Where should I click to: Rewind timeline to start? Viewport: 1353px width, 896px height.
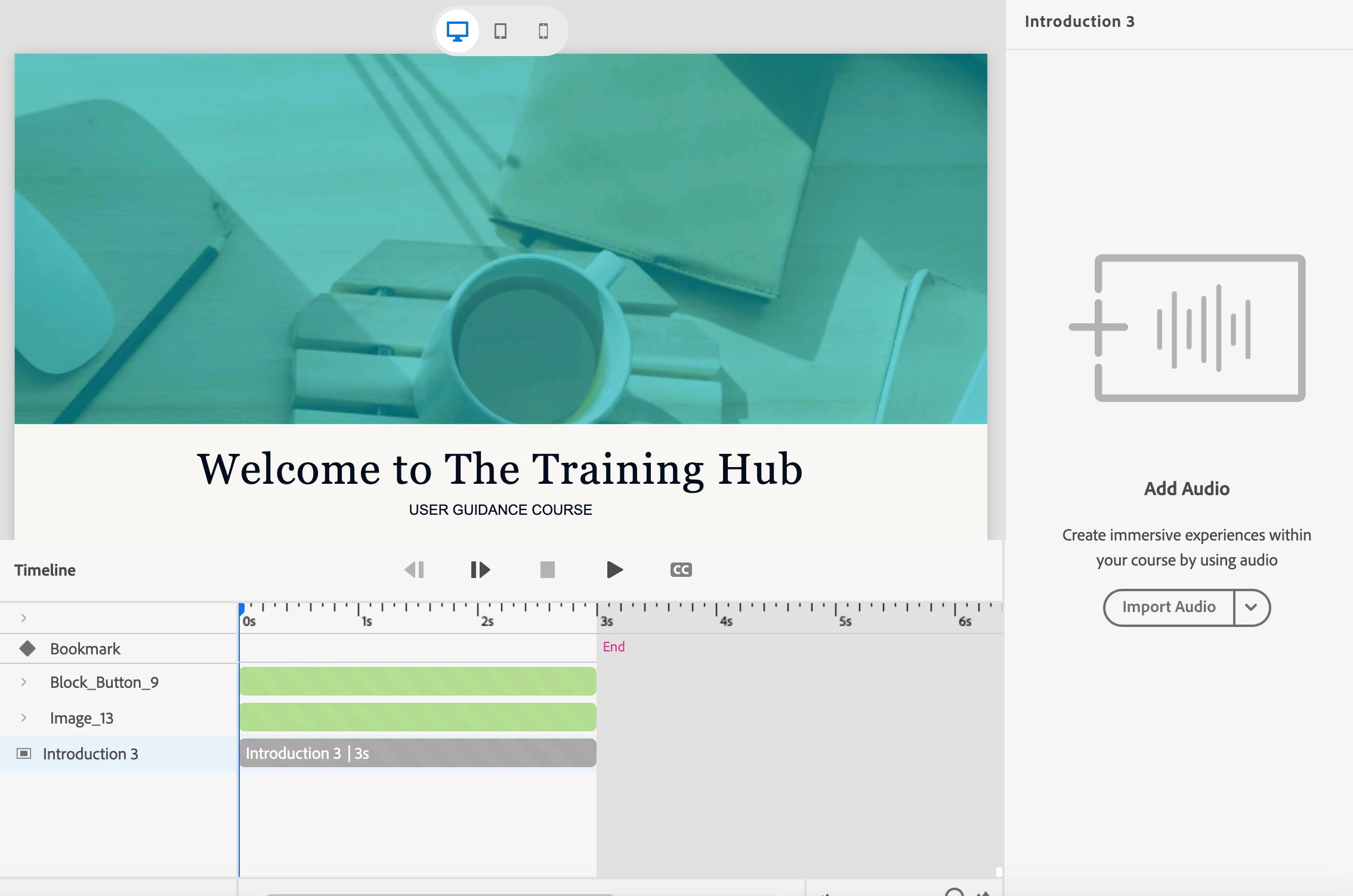click(x=415, y=570)
